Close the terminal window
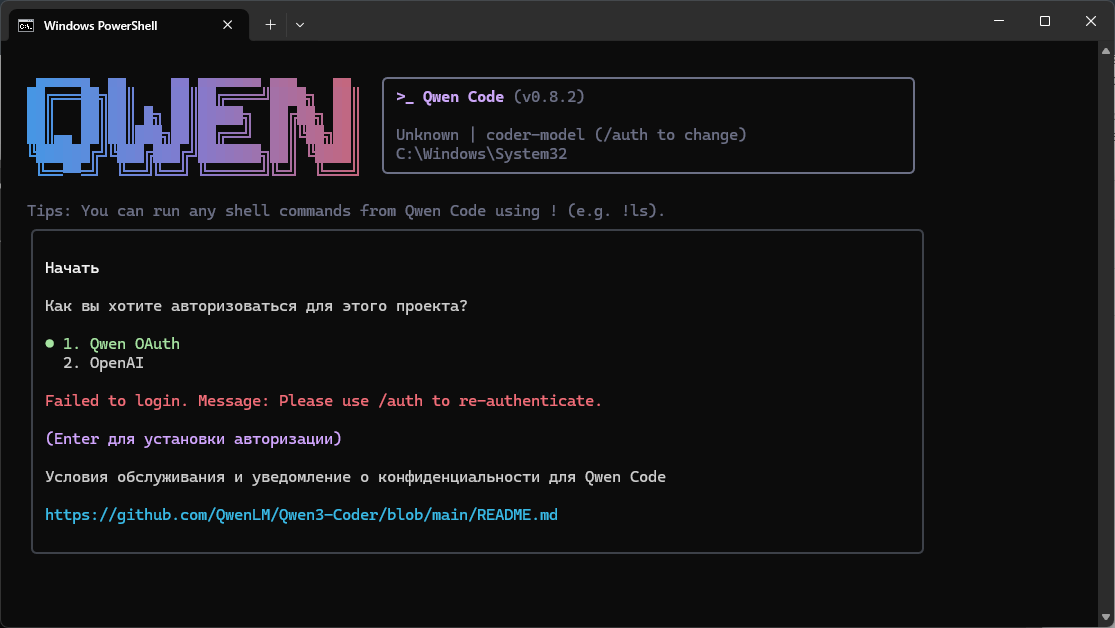Image resolution: width=1115 pixels, height=628 pixels. 1090,21
